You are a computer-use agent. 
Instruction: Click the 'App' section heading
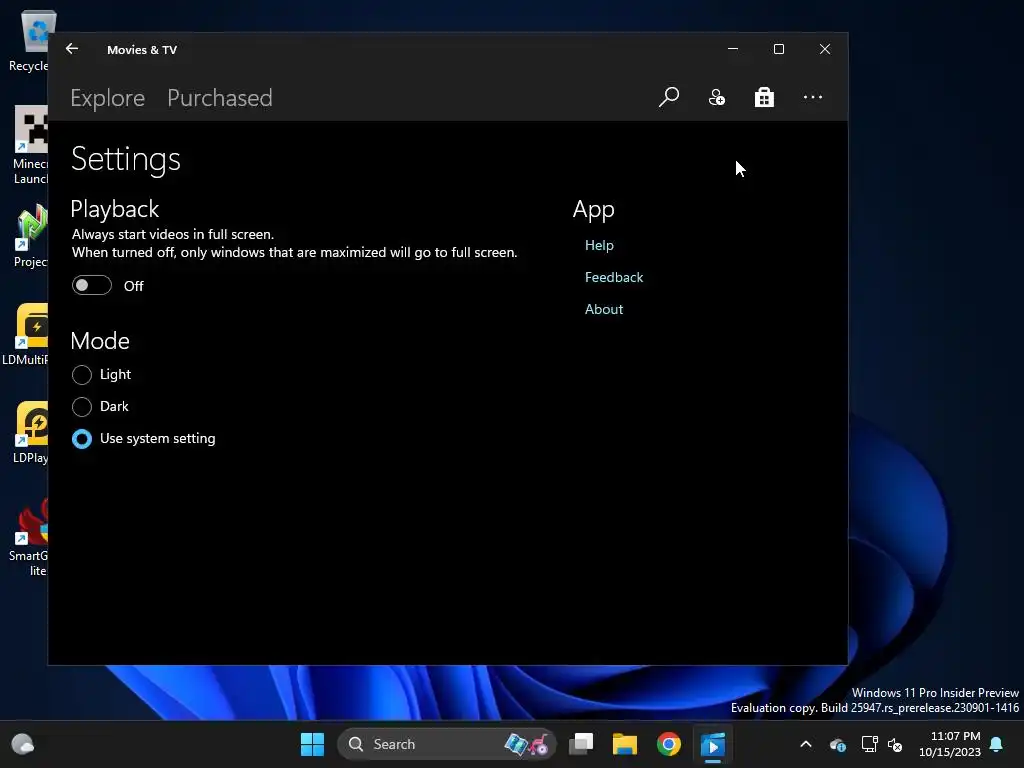point(594,210)
